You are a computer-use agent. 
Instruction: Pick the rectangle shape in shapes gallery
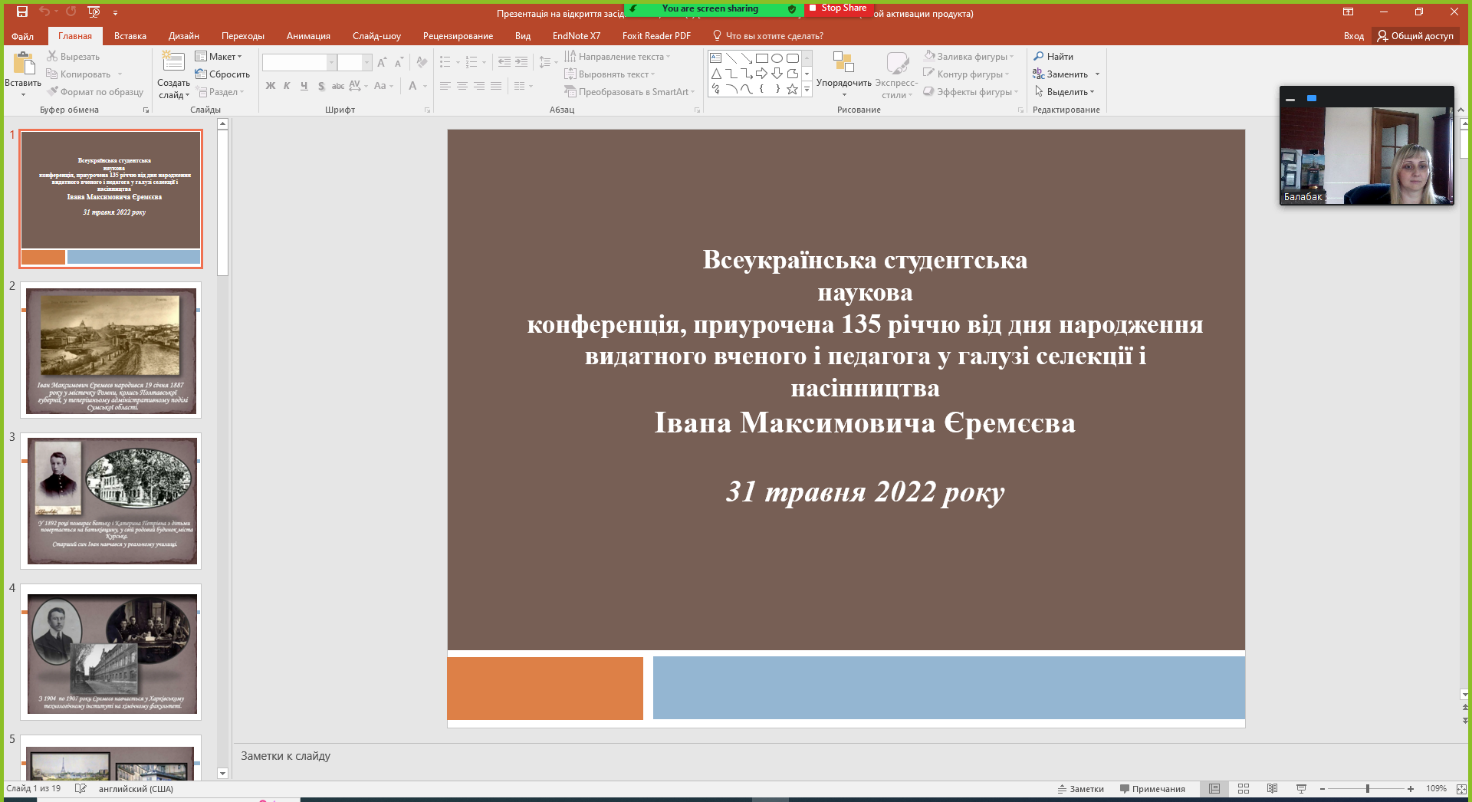click(762, 57)
